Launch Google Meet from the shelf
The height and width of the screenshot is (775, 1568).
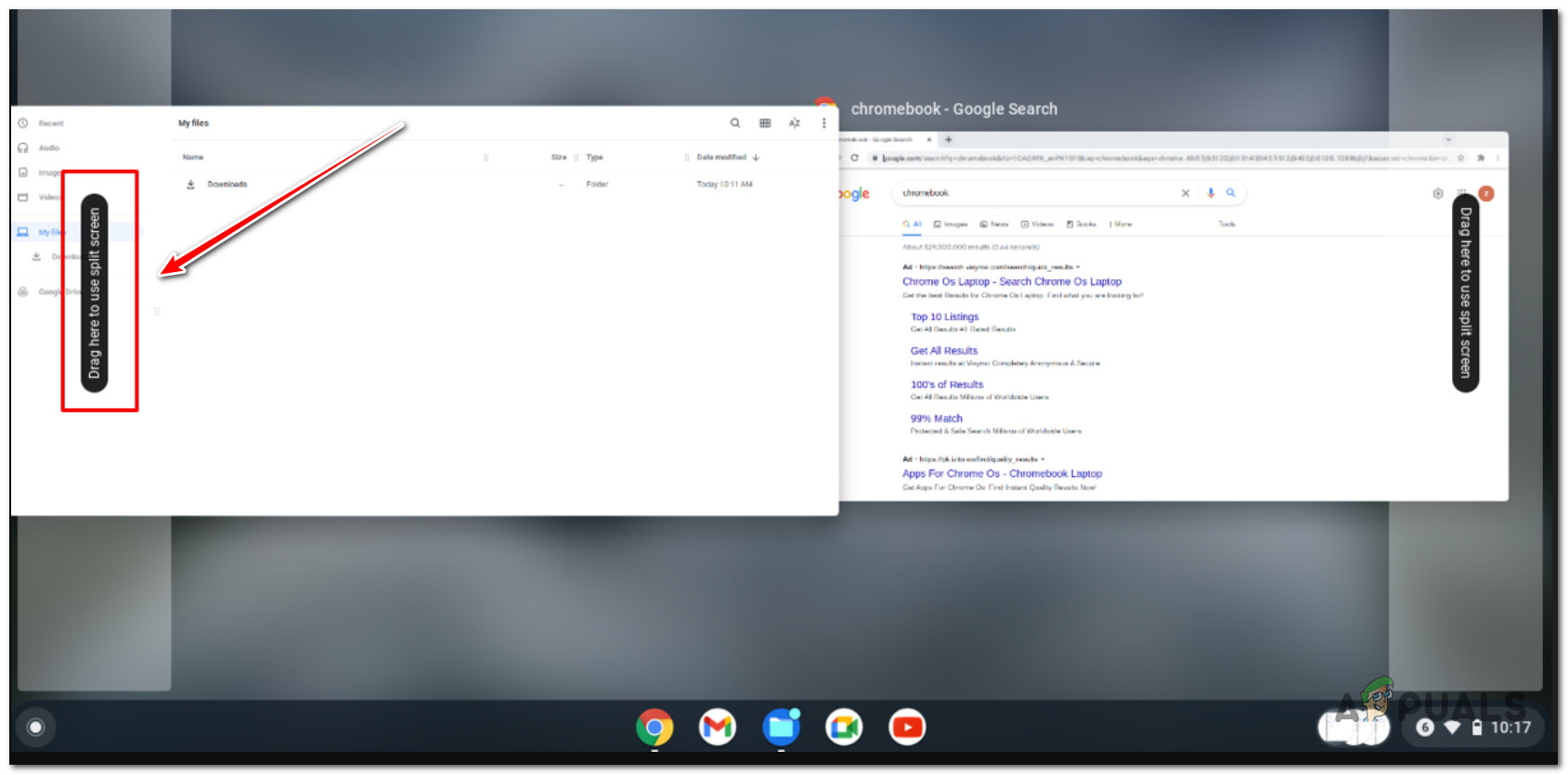coord(844,728)
